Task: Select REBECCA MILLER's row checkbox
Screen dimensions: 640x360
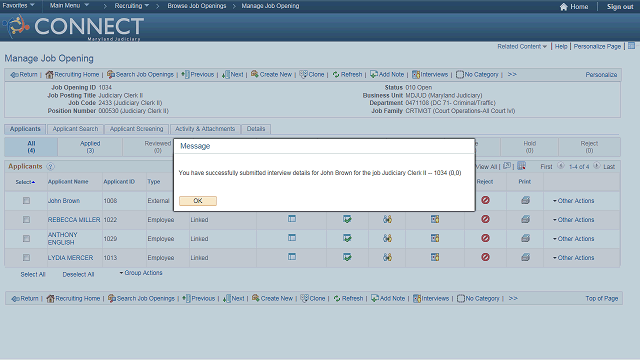Action: click(x=27, y=220)
